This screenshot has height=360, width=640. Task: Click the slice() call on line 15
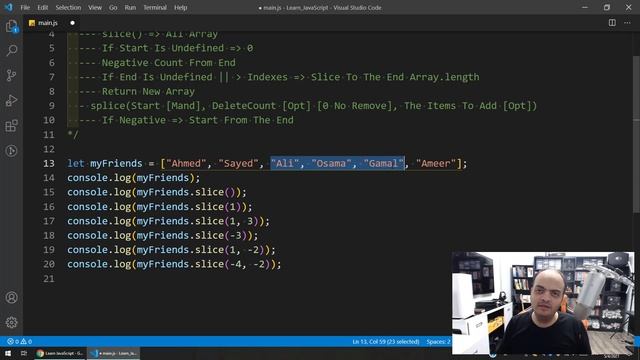click(x=218, y=192)
